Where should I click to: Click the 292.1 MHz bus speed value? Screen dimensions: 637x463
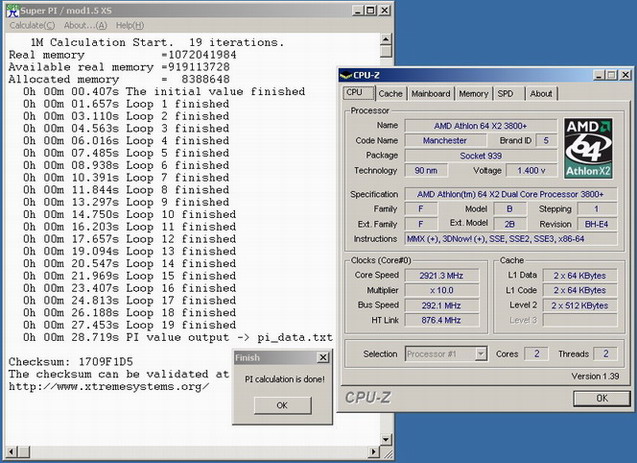tap(442, 305)
